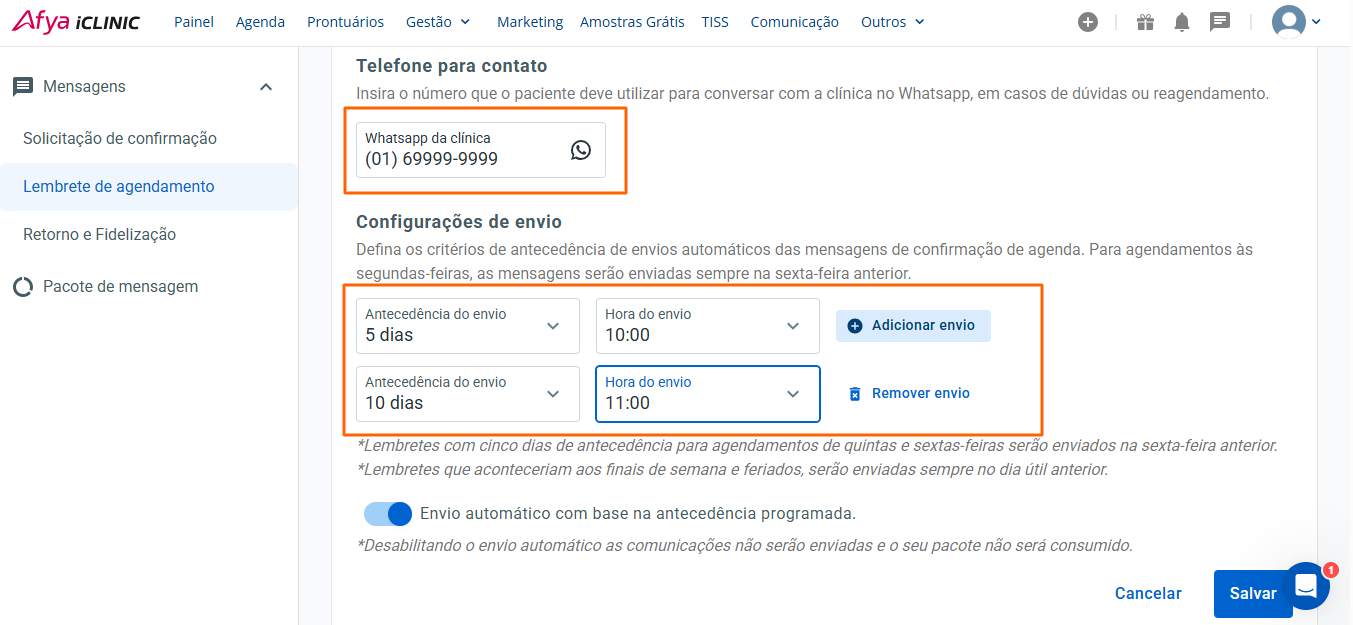Screen dimensions: 1353x625
Task: Click Remover envio link
Action: tap(909, 394)
